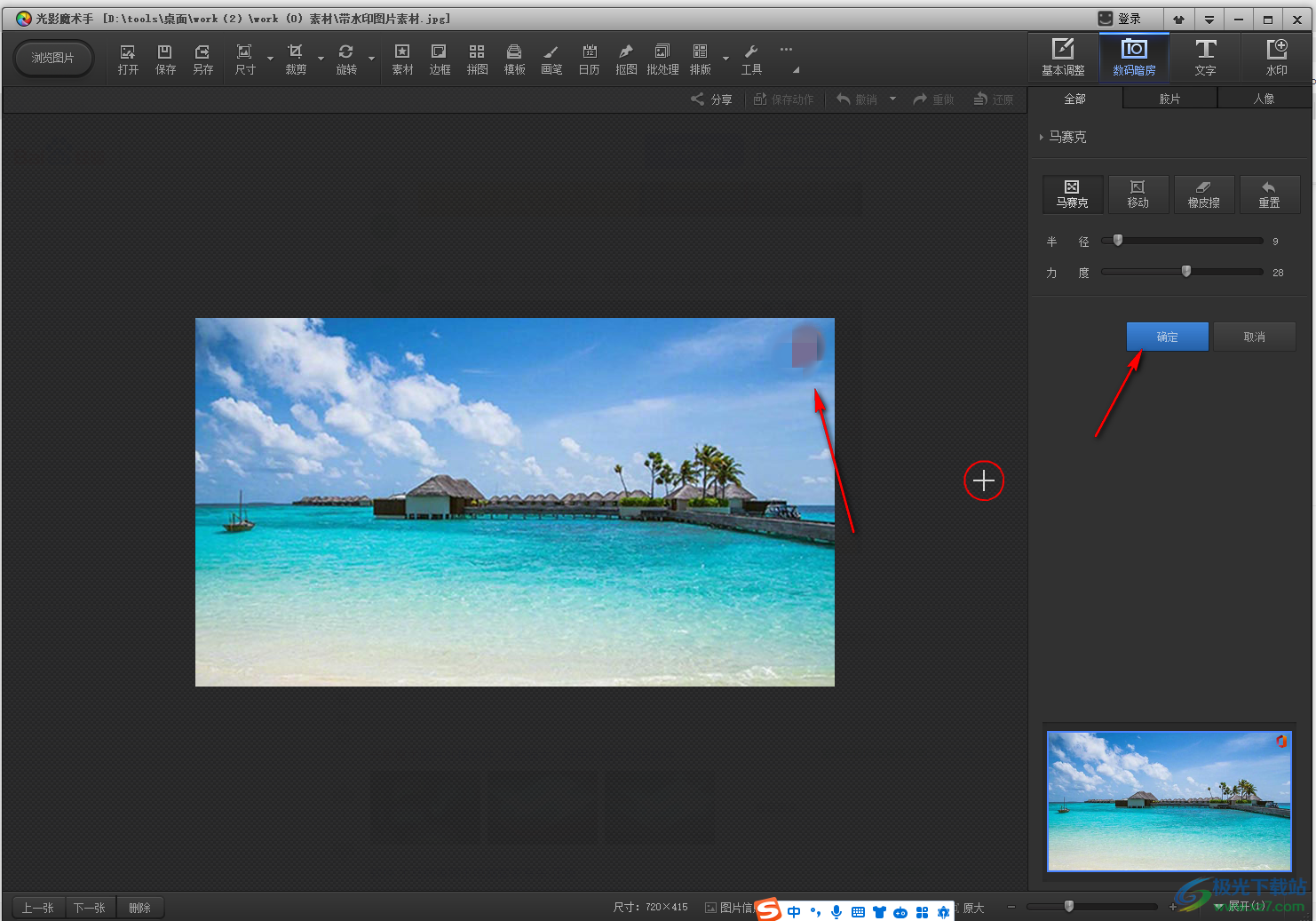Screen dimensions: 1316x921
Task: Open the 工具 tools menu
Action: pos(751,60)
